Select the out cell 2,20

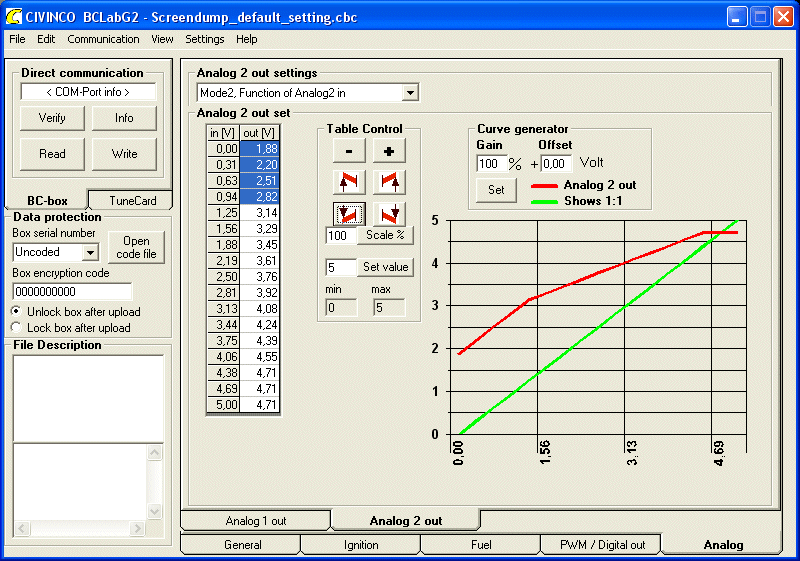tap(260, 165)
